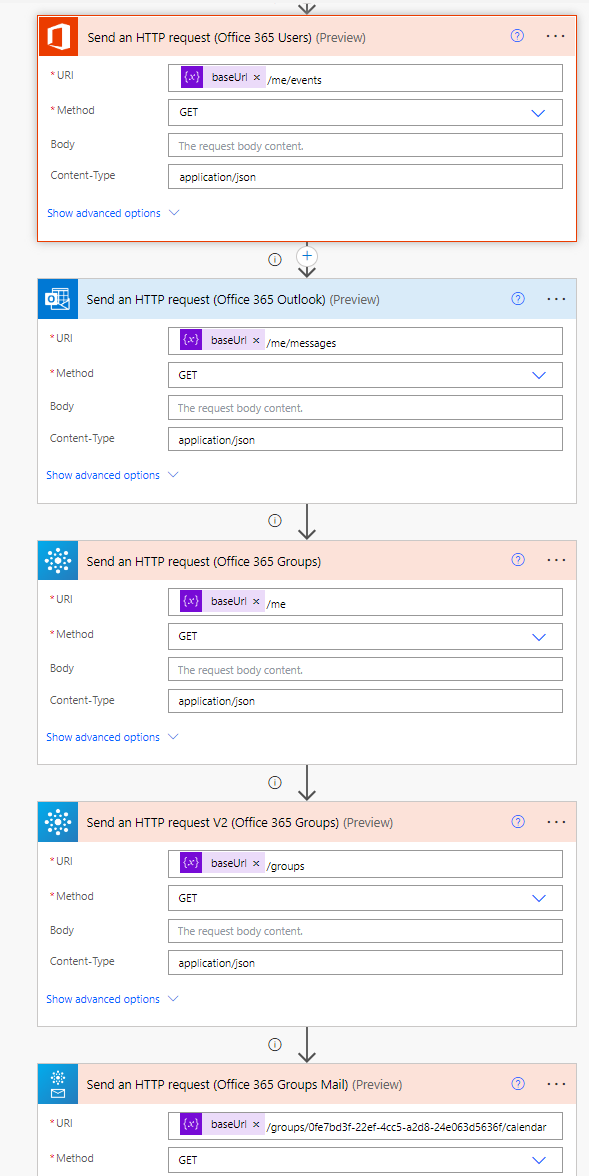Viewport: 589px width, 1176px height.
Task: Open help for Office 365 Users action
Action: [517, 36]
